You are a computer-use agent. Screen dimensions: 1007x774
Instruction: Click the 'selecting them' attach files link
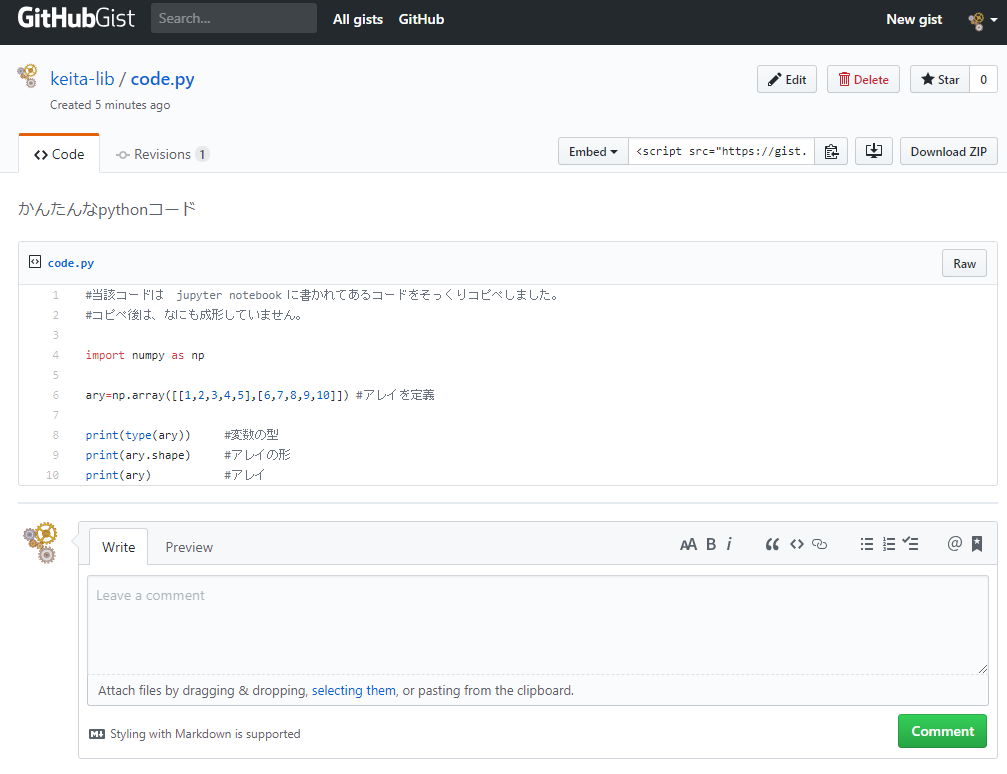(x=354, y=690)
